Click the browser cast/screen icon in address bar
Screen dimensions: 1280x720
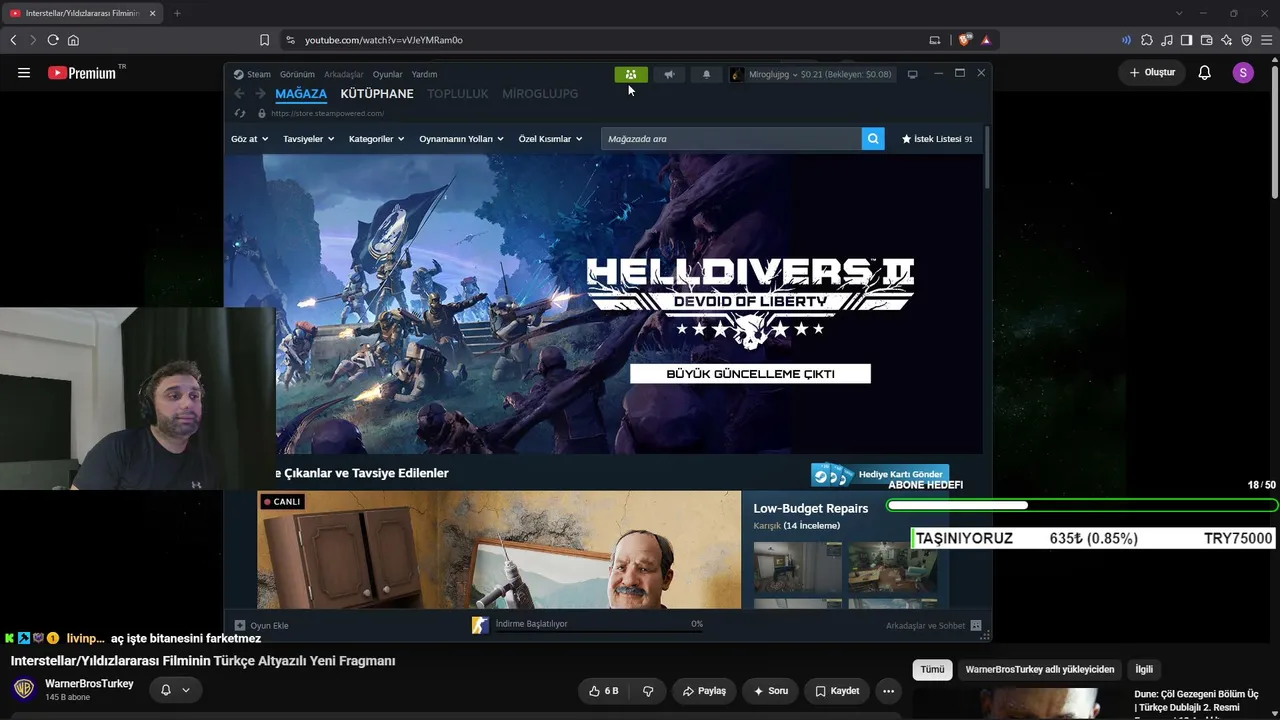935,40
